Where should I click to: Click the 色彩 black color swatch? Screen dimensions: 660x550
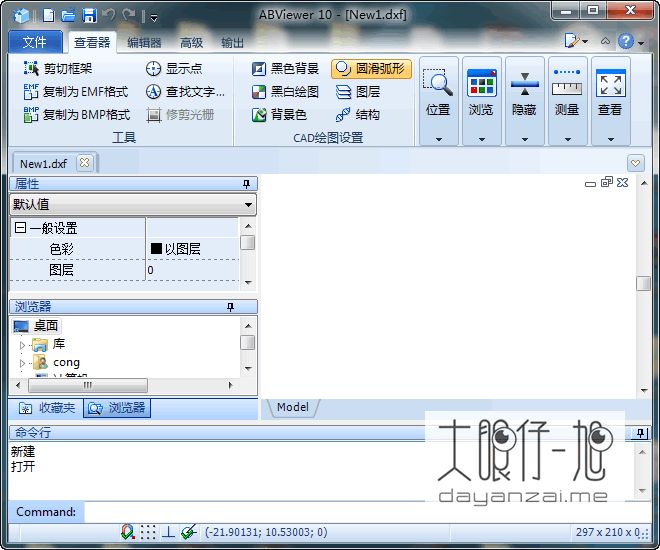[x=156, y=249]
